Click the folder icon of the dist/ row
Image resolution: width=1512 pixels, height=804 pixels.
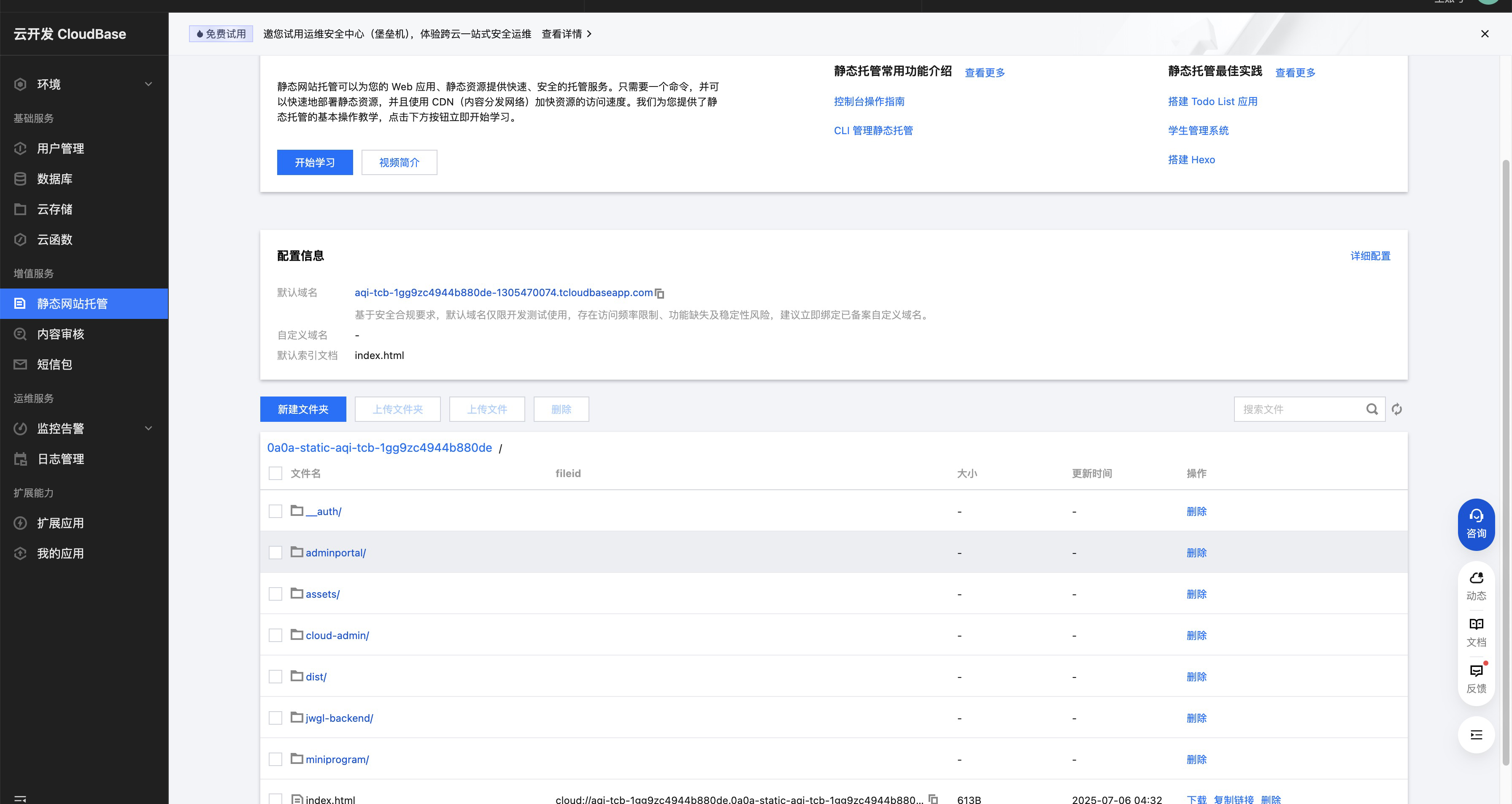click(x=297, y=675)
